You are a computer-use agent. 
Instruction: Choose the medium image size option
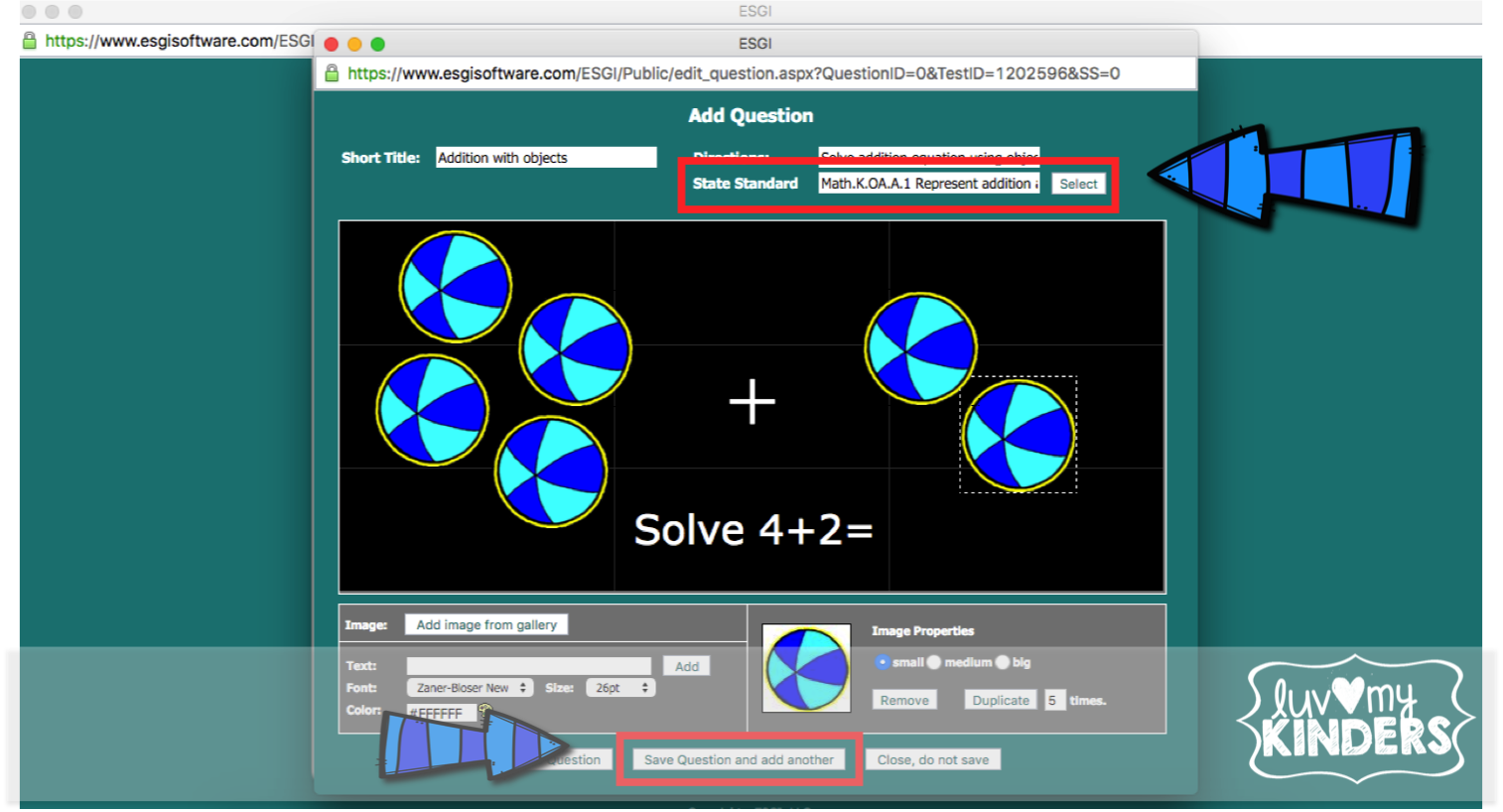pos(934,662)
